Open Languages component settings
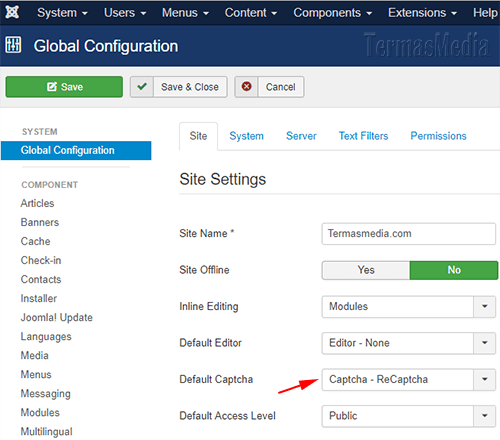Image resolution: width=500 pixels, height=440 pixels. 46,336
